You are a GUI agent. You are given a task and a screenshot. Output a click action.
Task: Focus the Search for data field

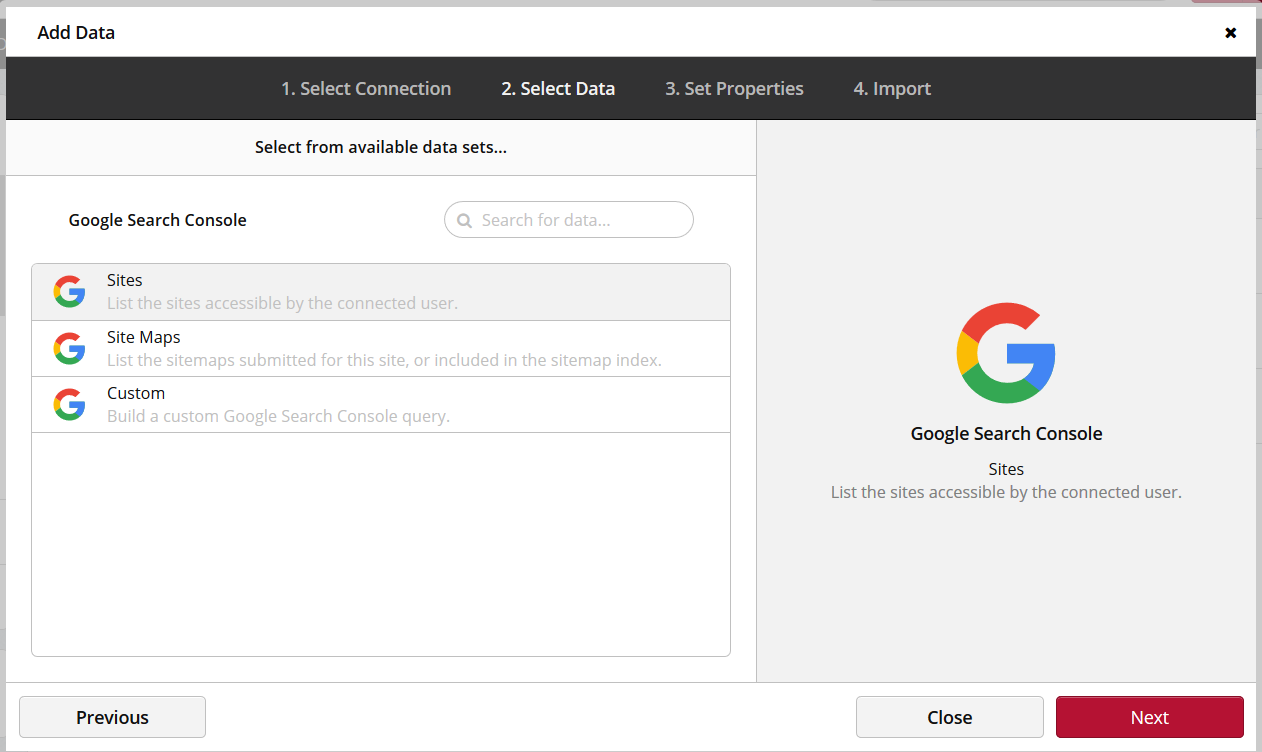point(569,220)
